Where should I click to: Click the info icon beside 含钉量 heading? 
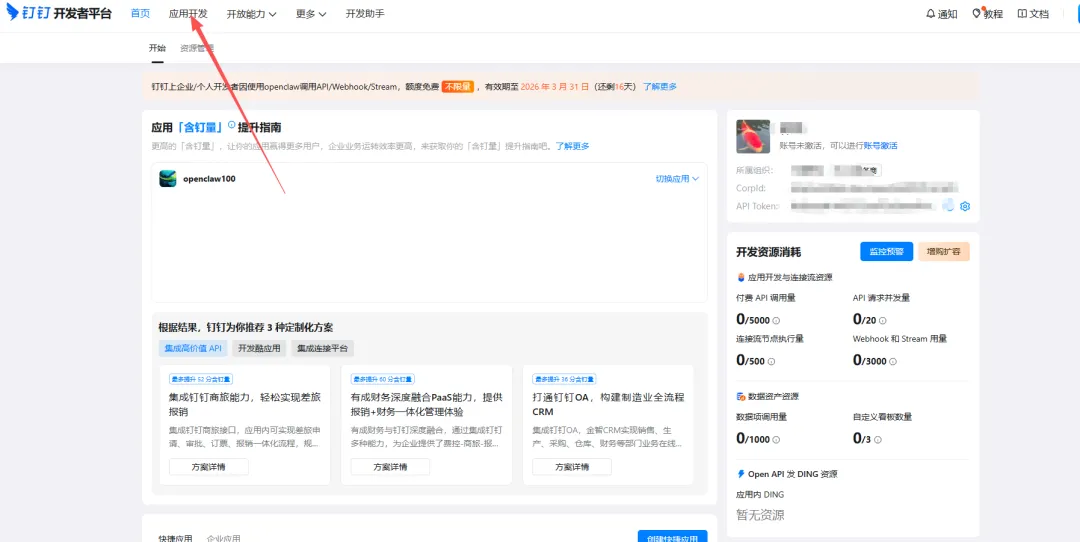[x=231, y=126]
